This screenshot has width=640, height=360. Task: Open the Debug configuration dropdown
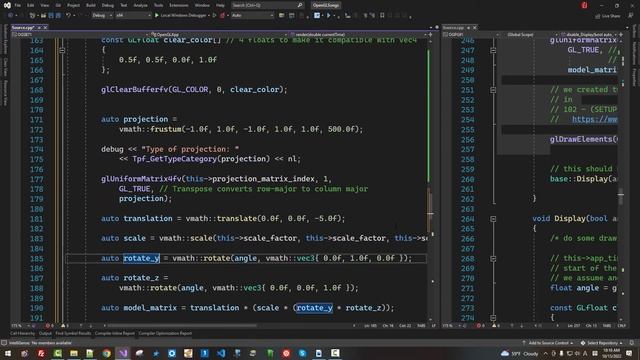point(102,16)
